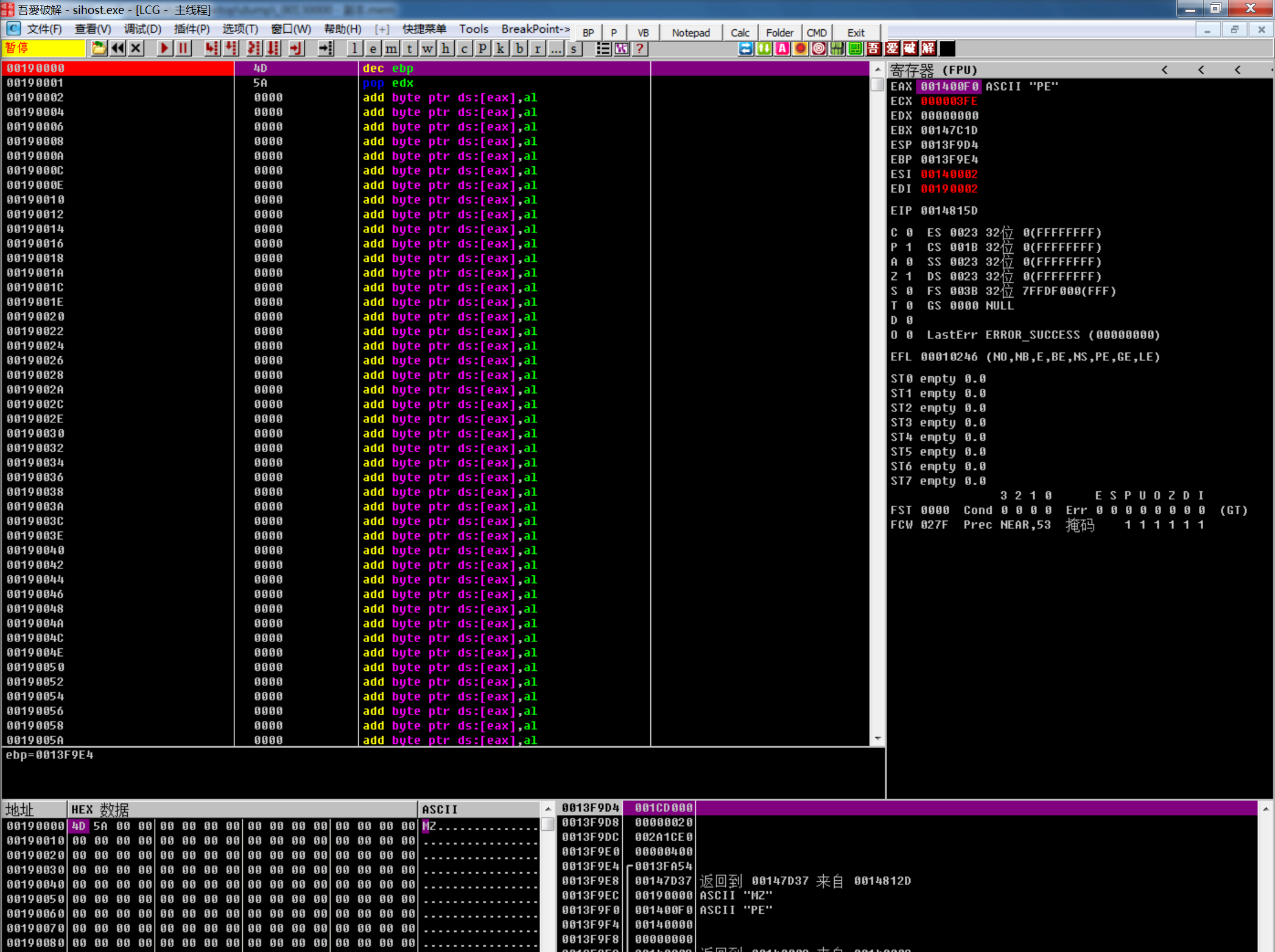Show Breakpoints with 'b' button
Screen dimensions: 1275x952
point(519,49)
